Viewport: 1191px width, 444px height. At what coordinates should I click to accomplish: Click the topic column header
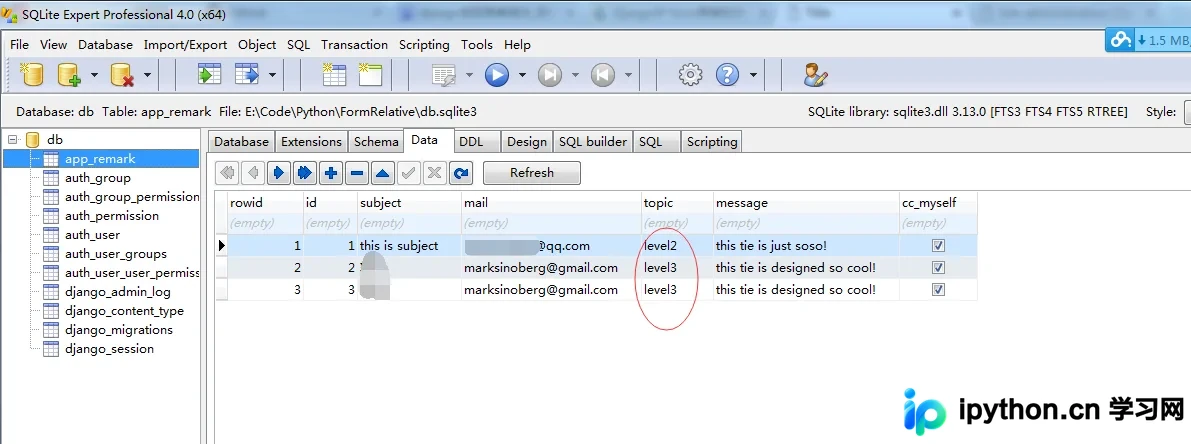pyautogui.click(x=677, y=203)
